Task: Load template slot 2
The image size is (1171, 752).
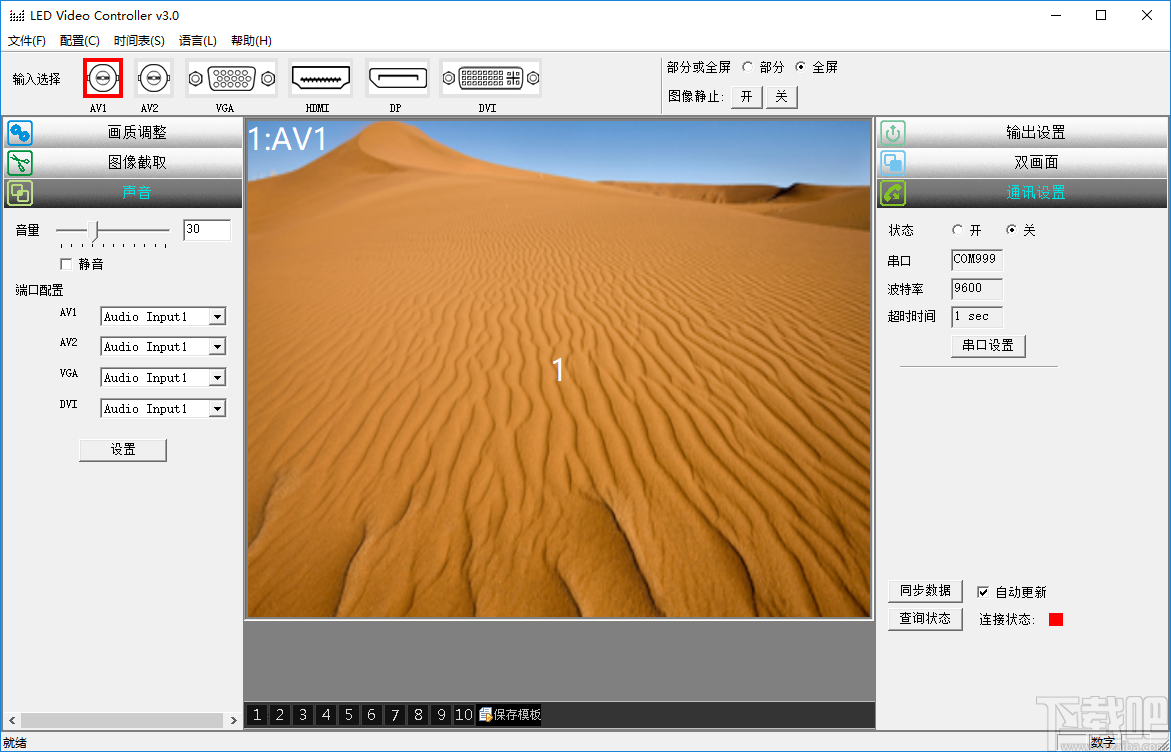Action: 279,715
